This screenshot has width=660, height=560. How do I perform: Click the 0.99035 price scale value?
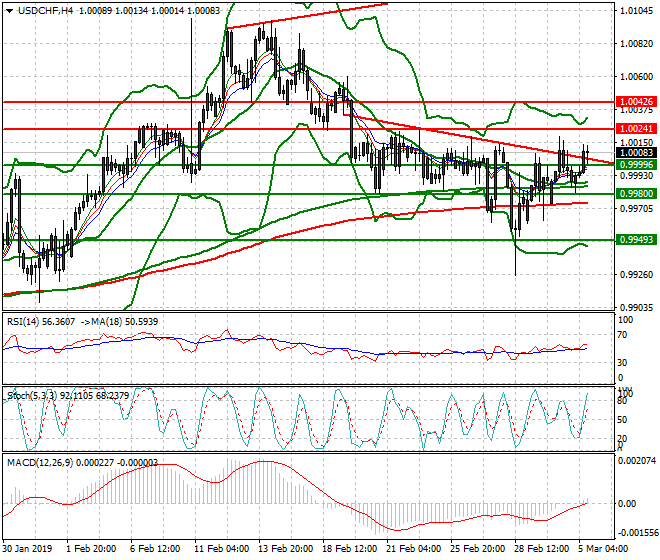pyautogui.click(x=637, y=308)
